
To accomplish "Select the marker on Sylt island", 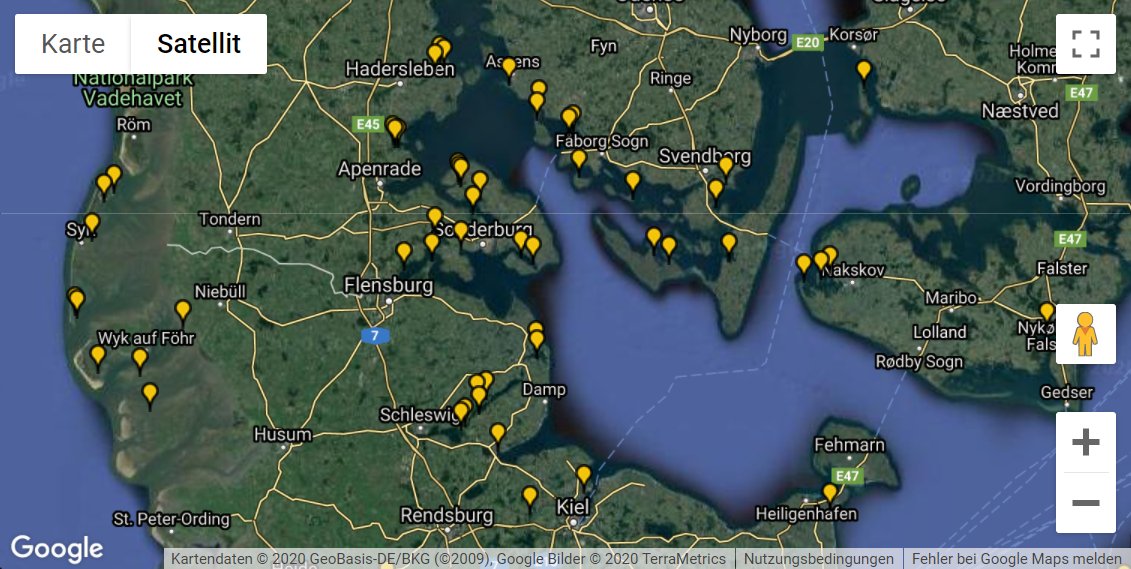I will coord(92,223).
